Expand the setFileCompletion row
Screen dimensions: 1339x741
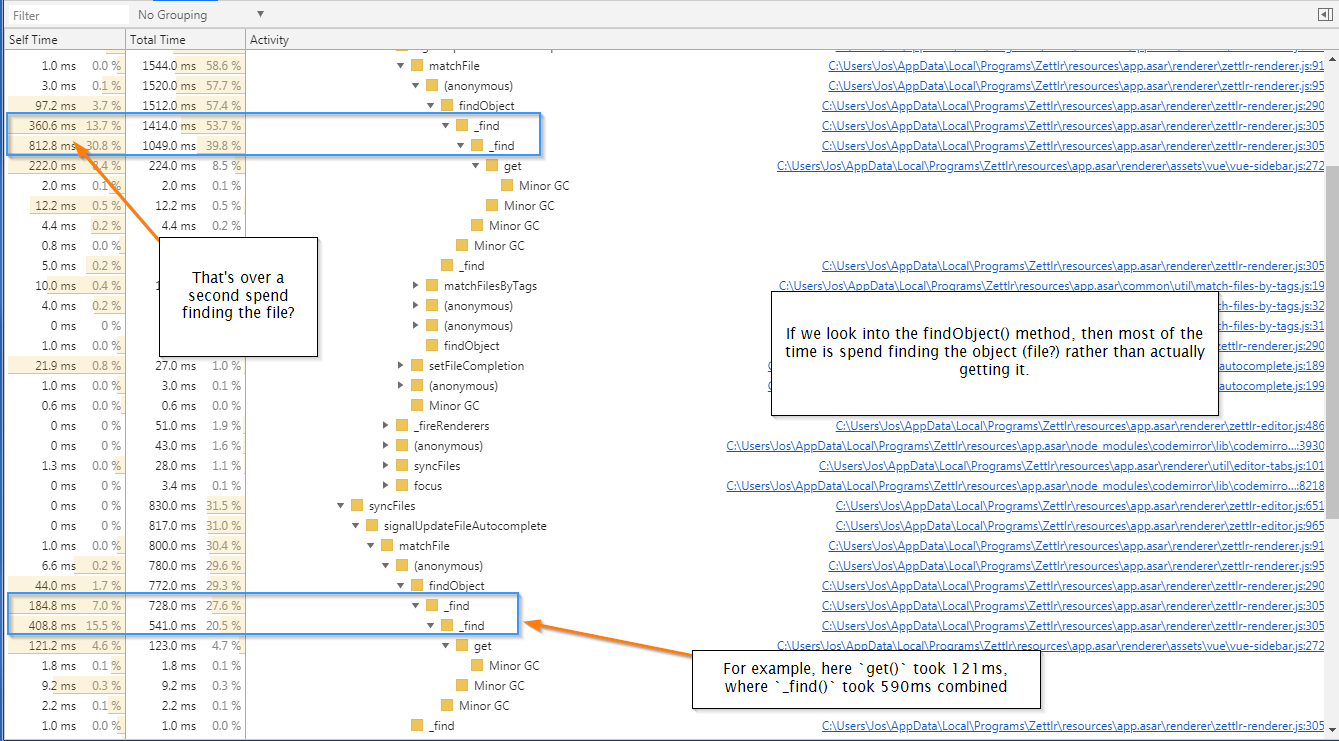pyautogui.click(x=401, y=365)
